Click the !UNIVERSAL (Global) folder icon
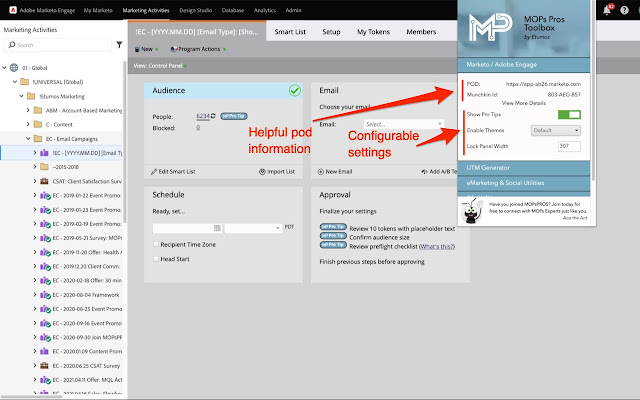This screenshot has width=640, height=400. point(24,82)
